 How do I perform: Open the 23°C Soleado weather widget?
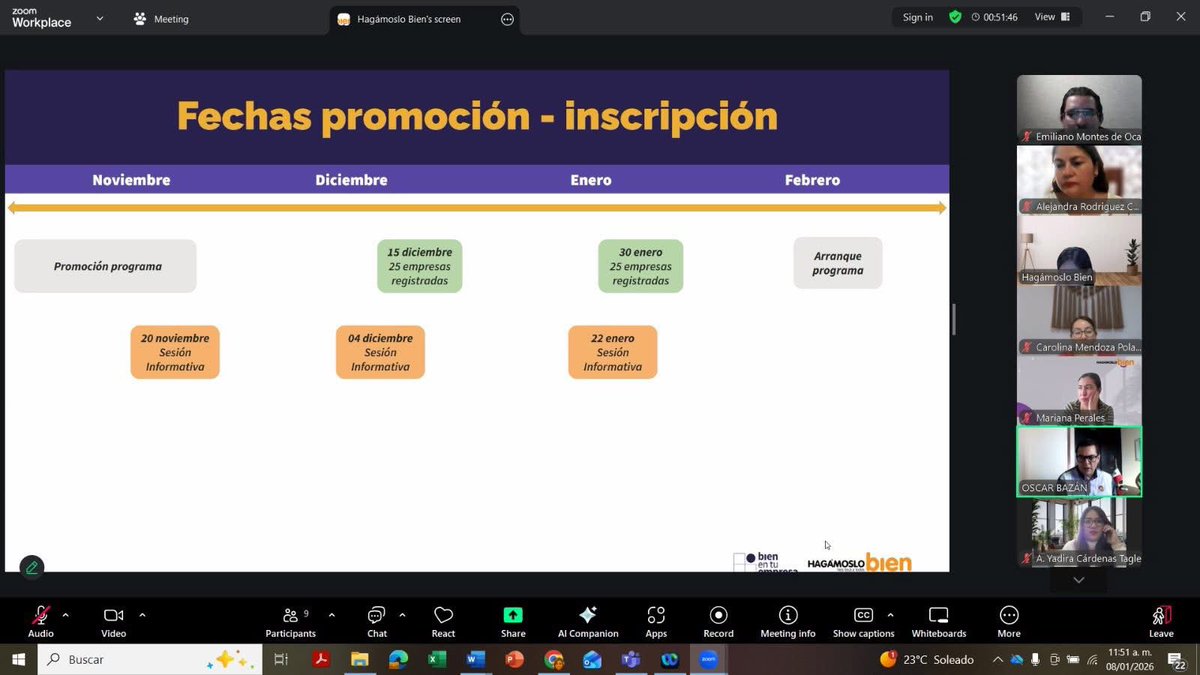point(927,659)
